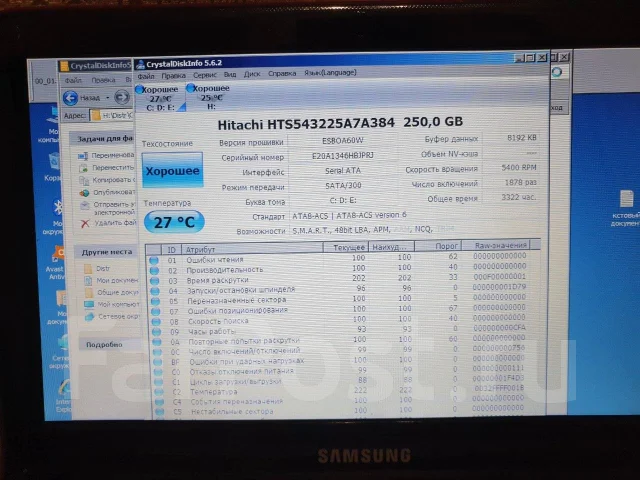Click the Текущее column header
The height and width of the screenshot is (480, 640).
pos(346,247)
